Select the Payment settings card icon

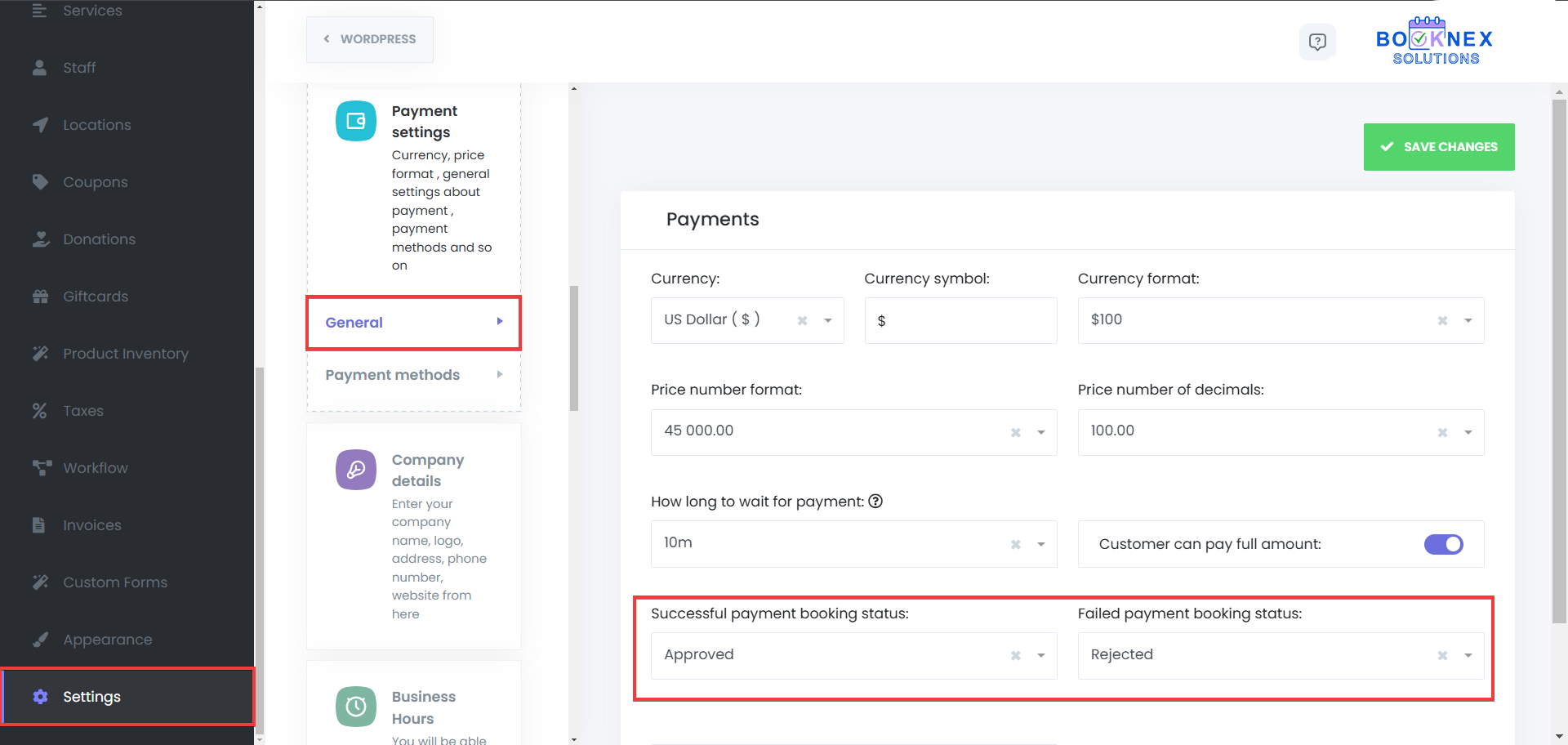[x=355, y=120]
